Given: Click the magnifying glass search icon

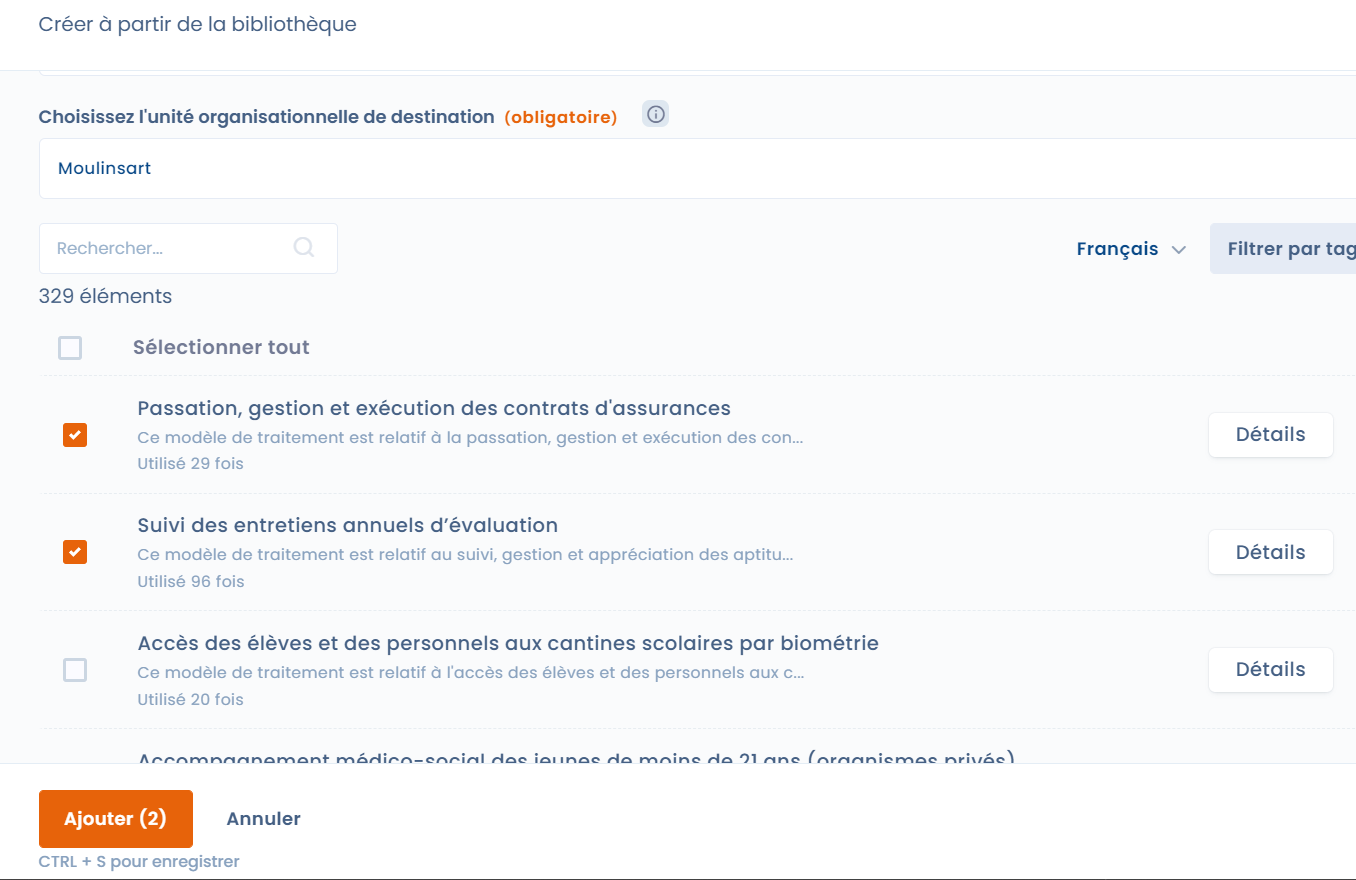Looking at the screenshot, I should (x=304, y=247).
